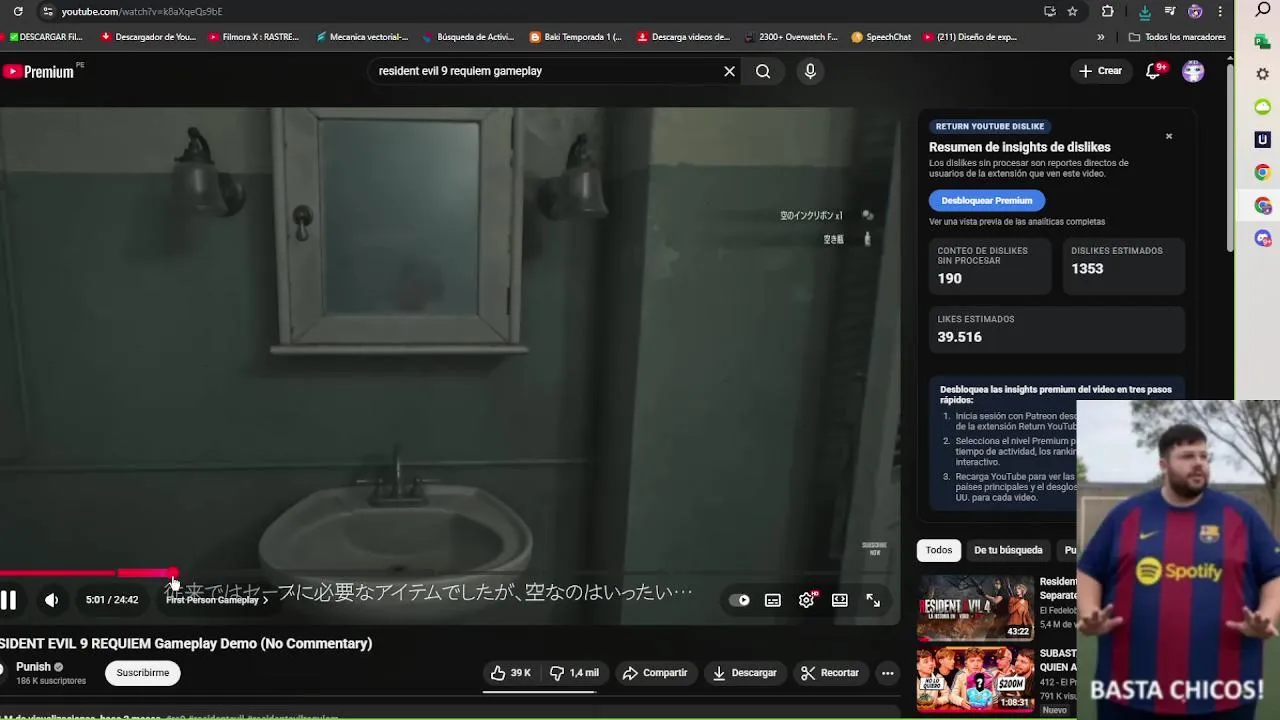Subscribe with the Suscribirme button
The image size is (1280, 720).
click(x=143, y=673)
